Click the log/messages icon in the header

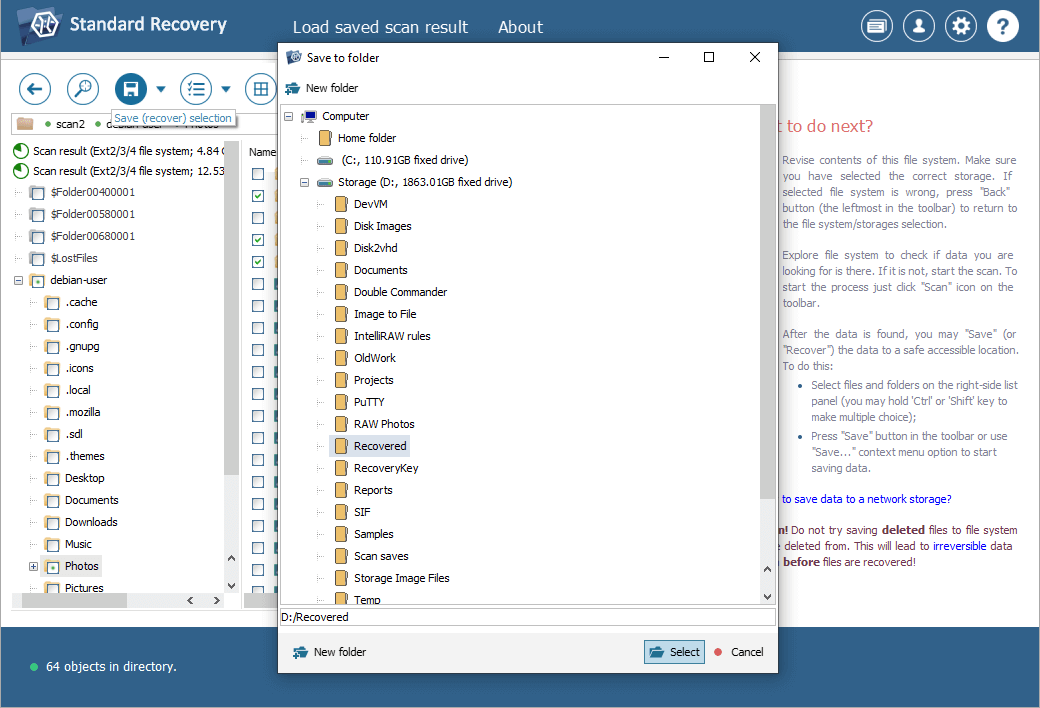point(877,27)
